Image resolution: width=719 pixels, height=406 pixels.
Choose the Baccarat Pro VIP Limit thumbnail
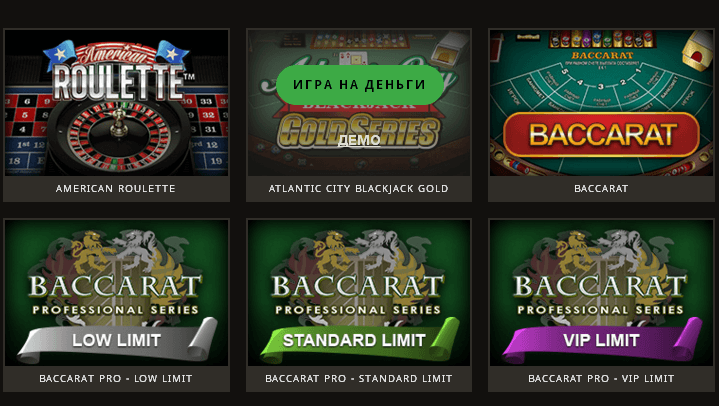point(601,292)
